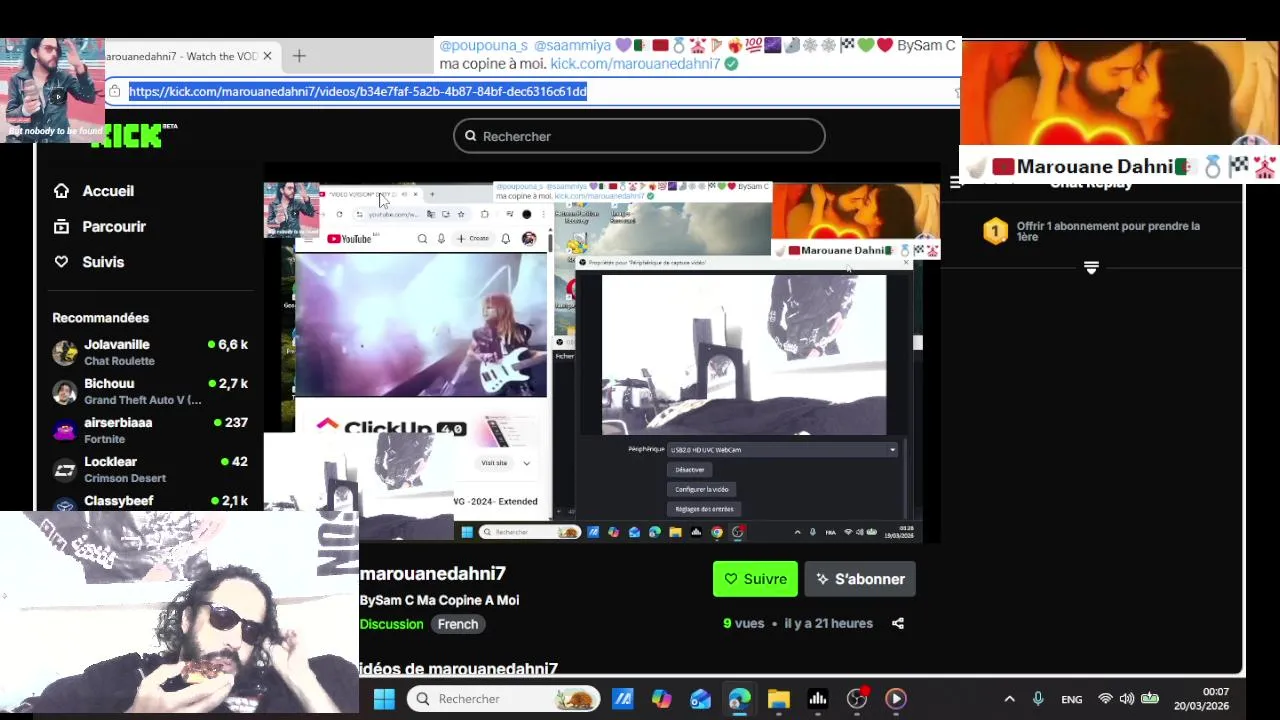Image resolution: width=1280 pixels, height=720 pixels.
Task: Close the Watch the VOD browser tab
Action: pos(267,56)
